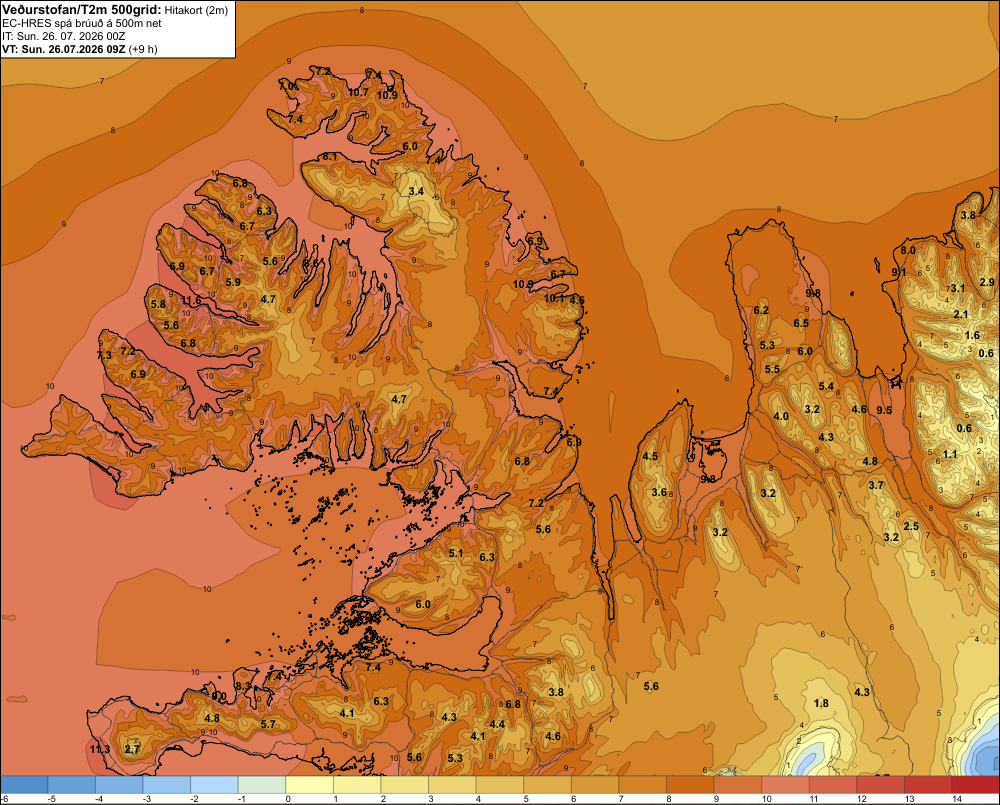This screenshot has width=1000, height=805.
Task: Click the '0' label on the legend scale
Action: (288, 799)
